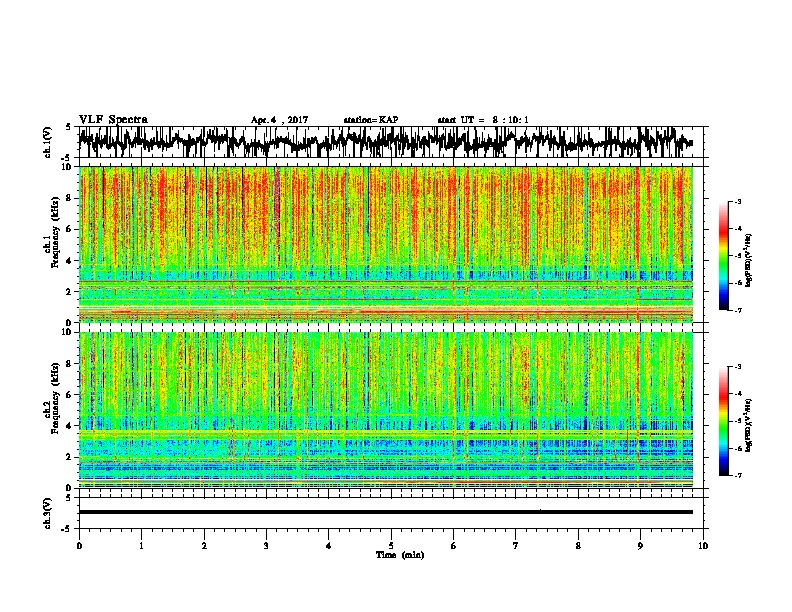Click the log(PSD) label beside ch.2 color bar
The height and width of the screenshot is (612, 792).
coord(749,425)
